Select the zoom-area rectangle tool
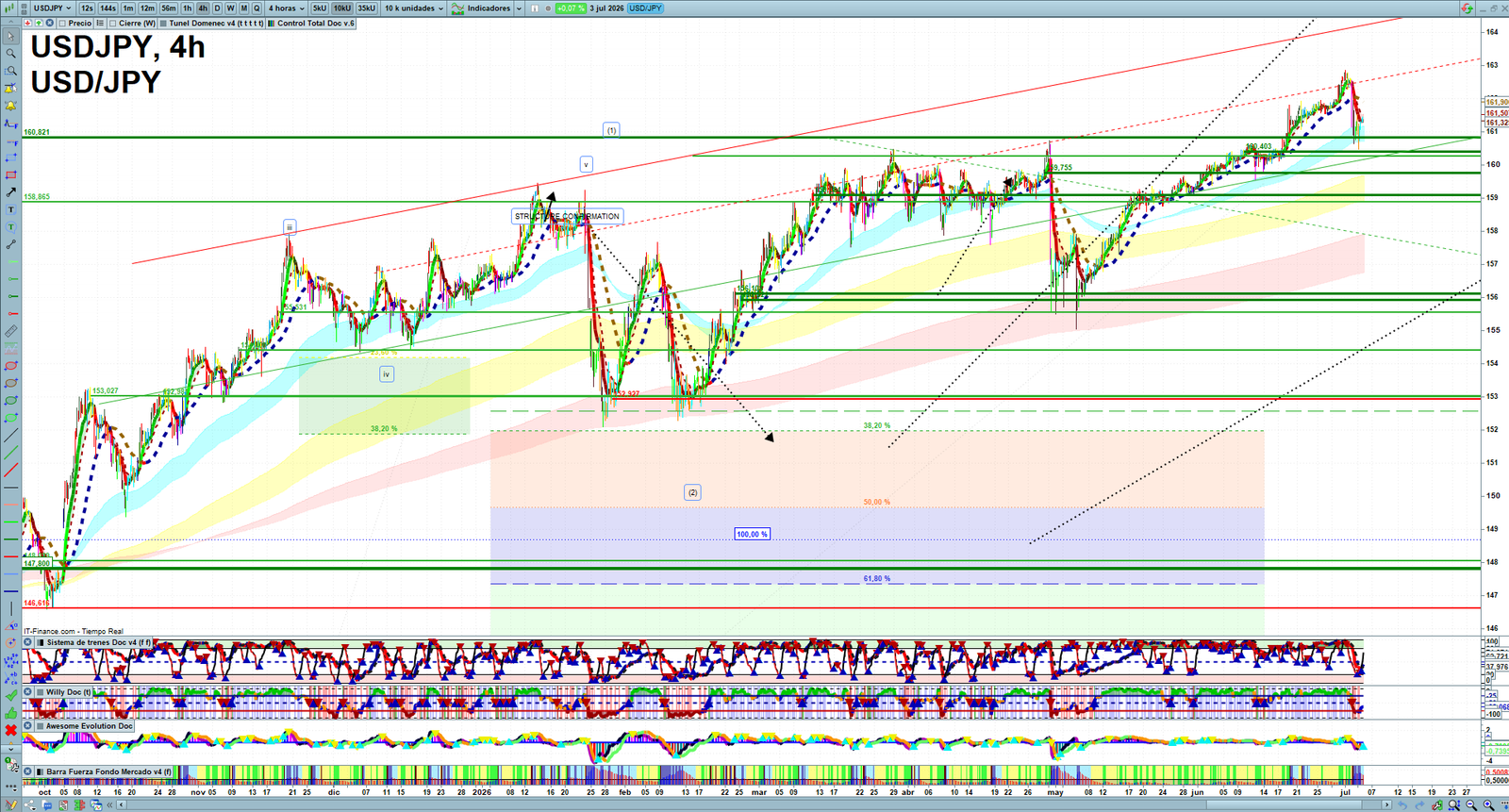This screenshot has height=812, width=1509. tap(10, 71)
